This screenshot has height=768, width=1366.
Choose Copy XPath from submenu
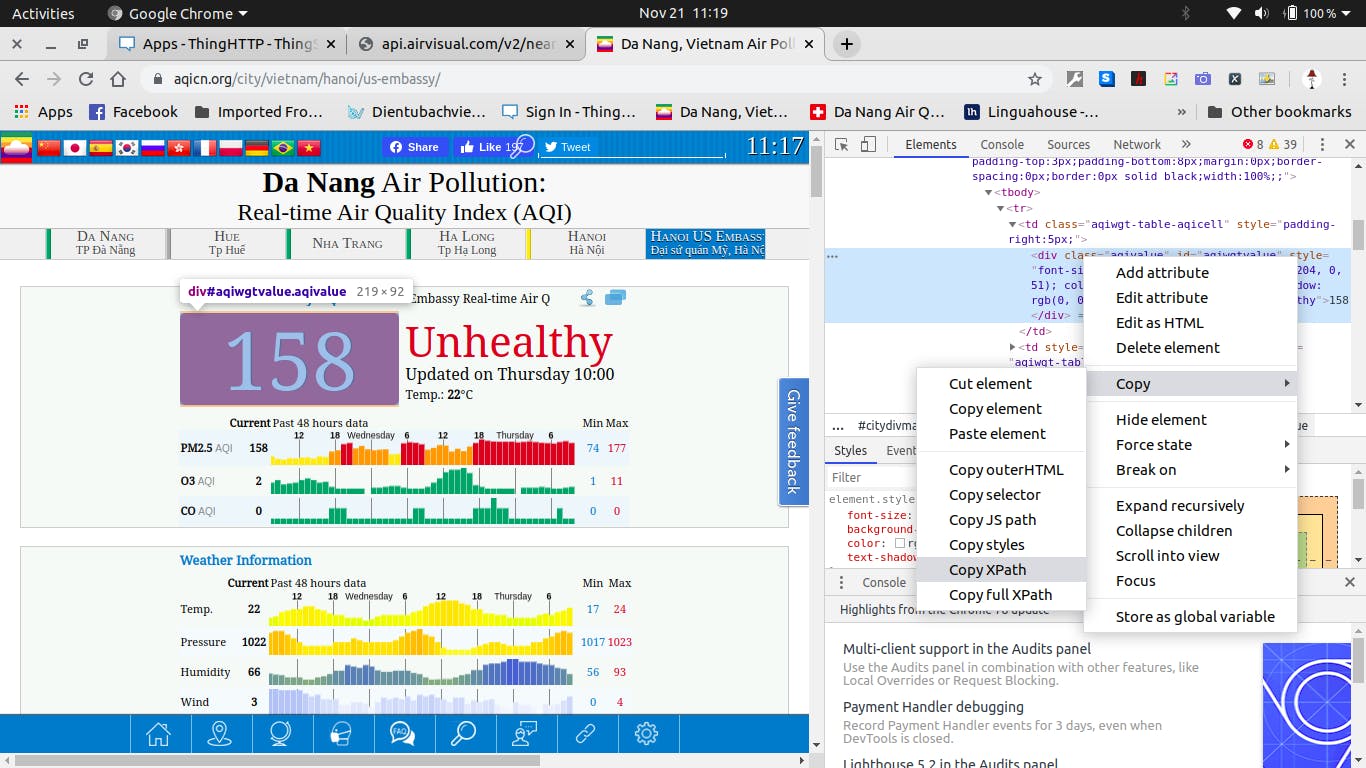[x=1001, y=569]
